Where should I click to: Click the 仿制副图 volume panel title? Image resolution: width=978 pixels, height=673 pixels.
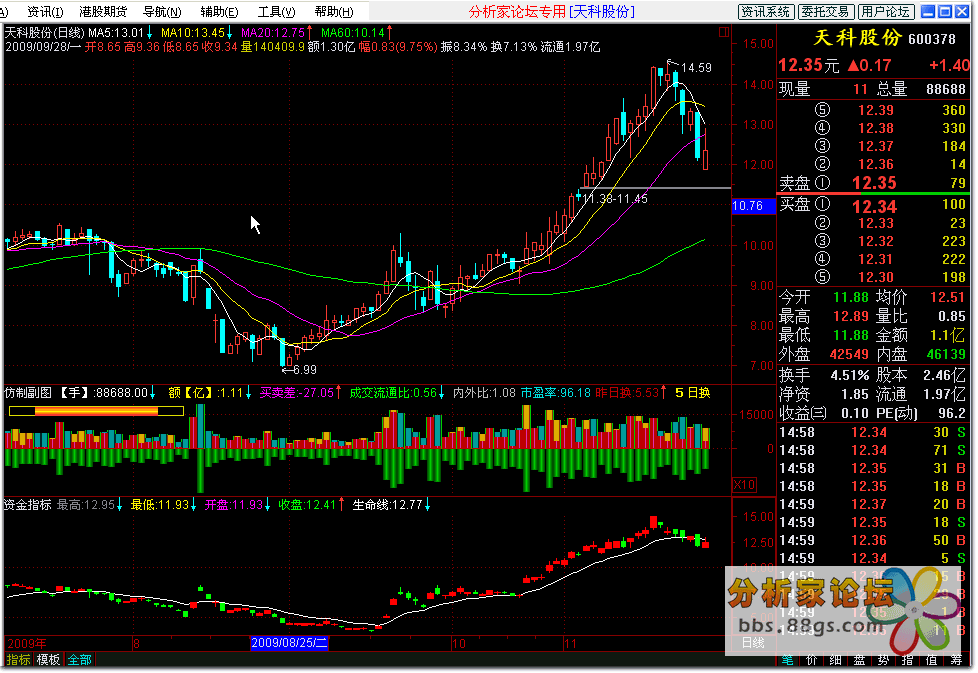(29, 393)
